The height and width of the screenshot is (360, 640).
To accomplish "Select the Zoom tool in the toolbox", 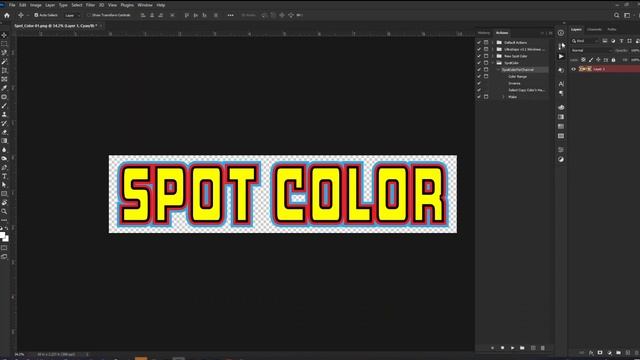I will point(4,211).
